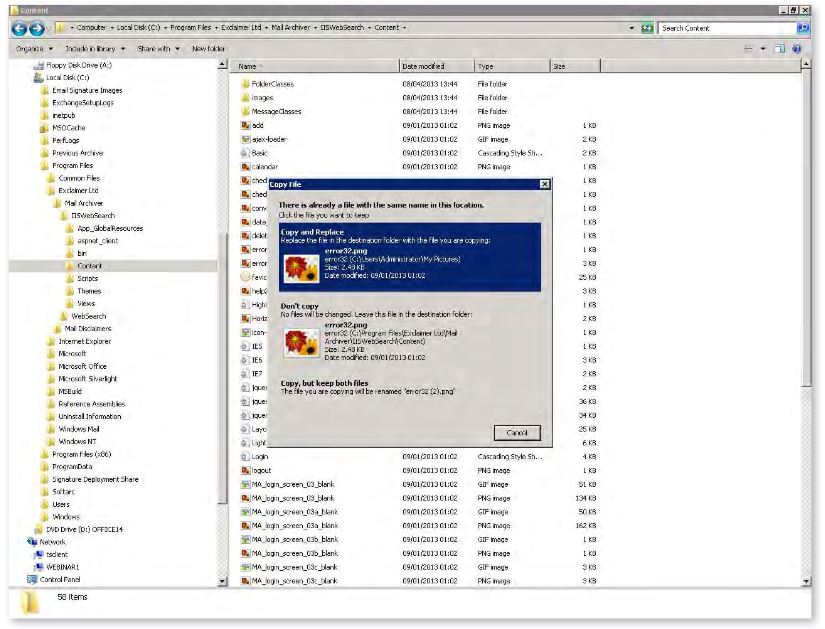Choose Copy, but keep both files
The height and width of the screenshot is (629, 825).
pyautogui.click(x=409, y=387)
